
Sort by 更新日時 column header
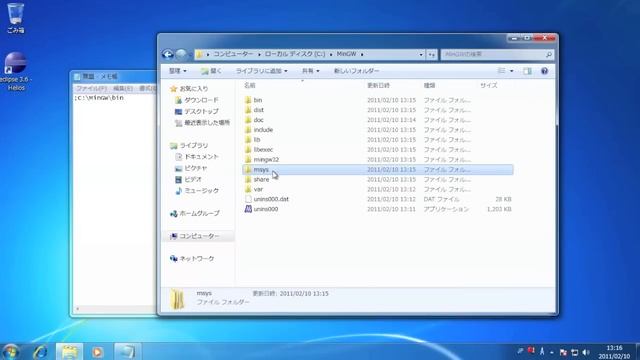378,85
